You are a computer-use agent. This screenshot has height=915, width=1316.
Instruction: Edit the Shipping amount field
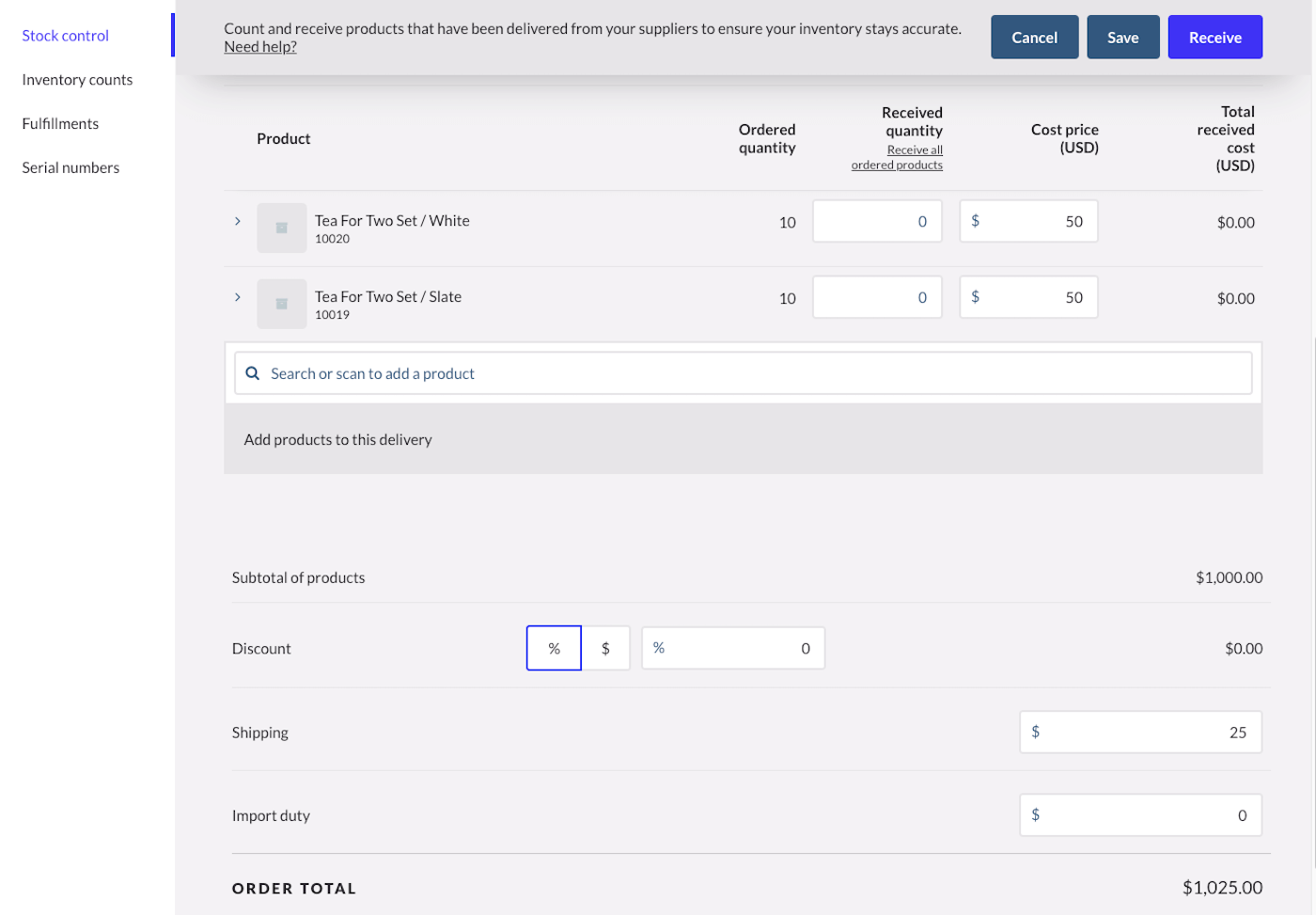(1140, 732)
